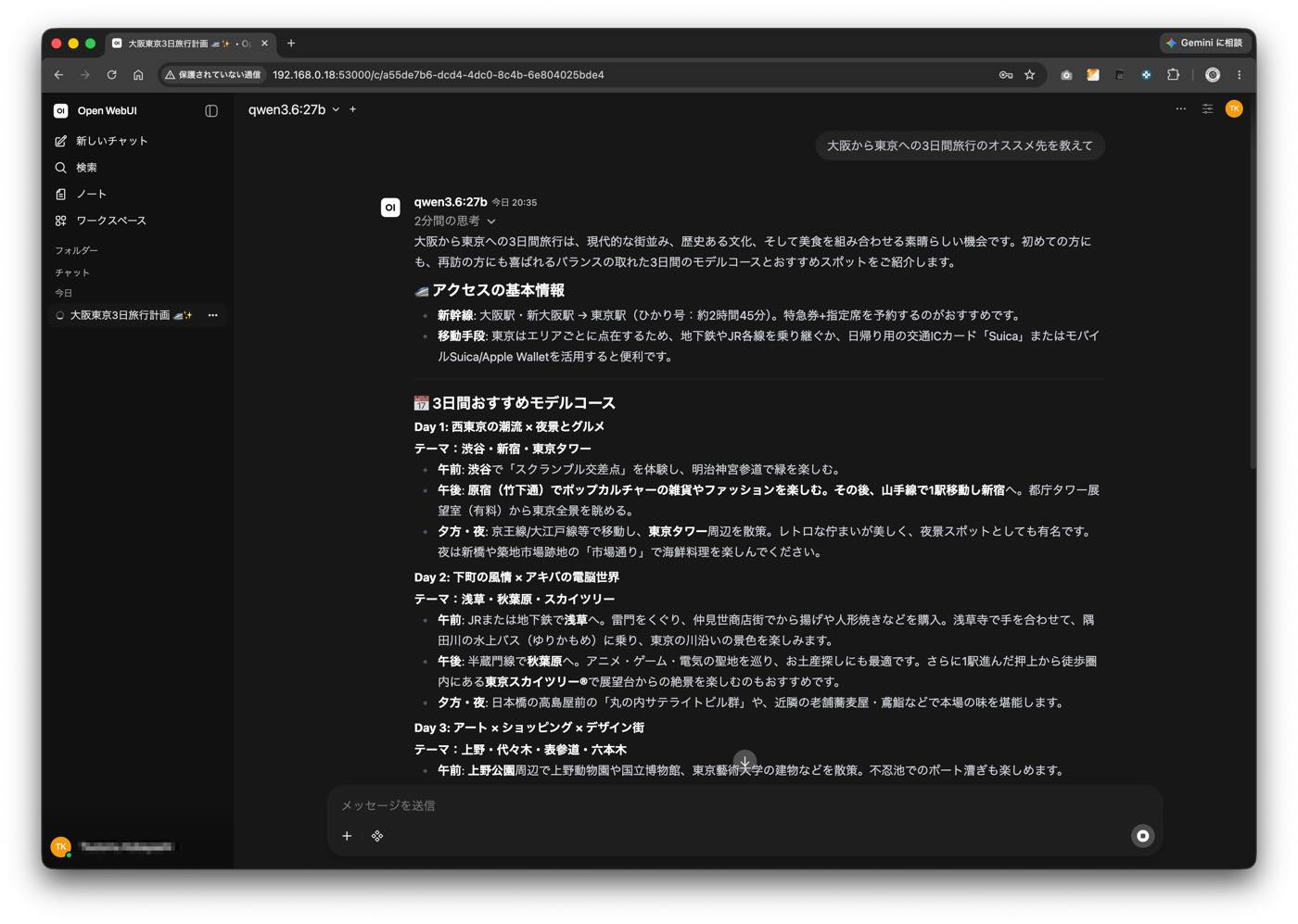Open the user avatar menu in header
Image resolution: width=1298 pixels, height=924 pixels.
1234,109
